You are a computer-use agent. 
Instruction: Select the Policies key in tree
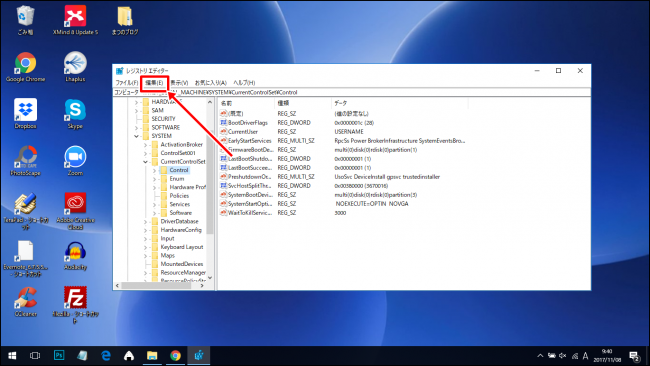point(179,196)
